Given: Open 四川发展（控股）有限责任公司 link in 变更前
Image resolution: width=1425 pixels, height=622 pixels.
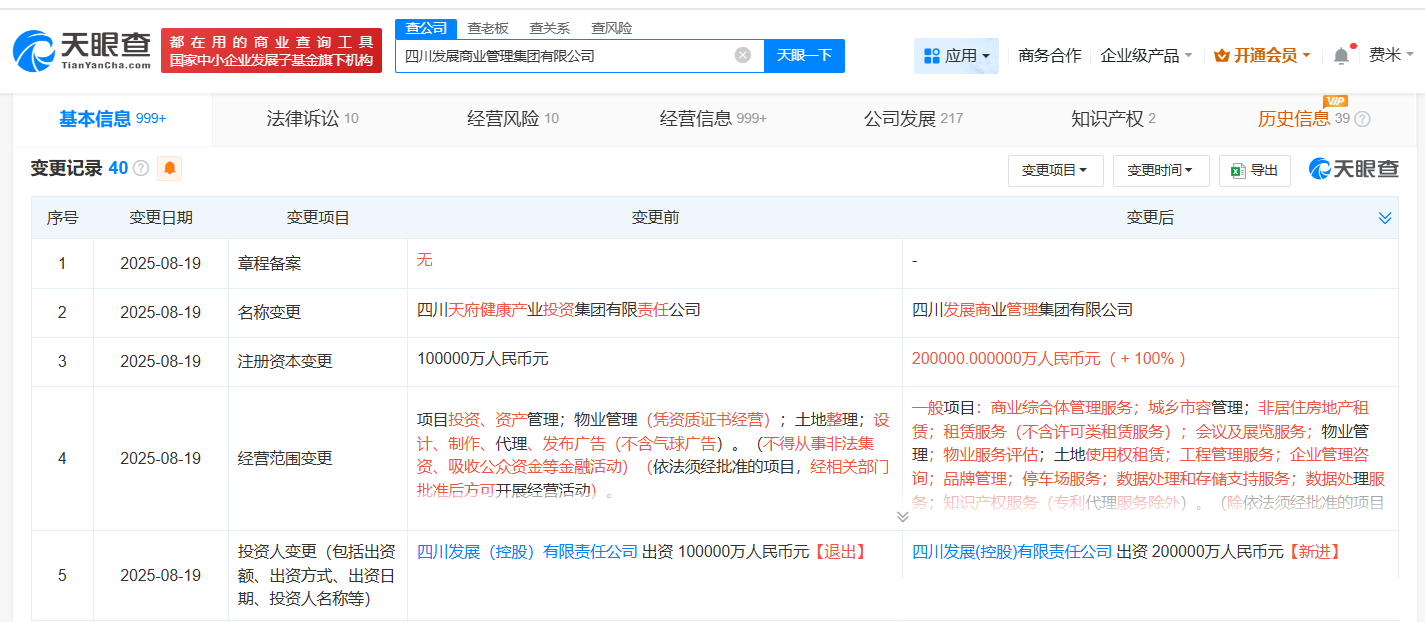Looking at the screenshot, I should [x=527, y=551].
